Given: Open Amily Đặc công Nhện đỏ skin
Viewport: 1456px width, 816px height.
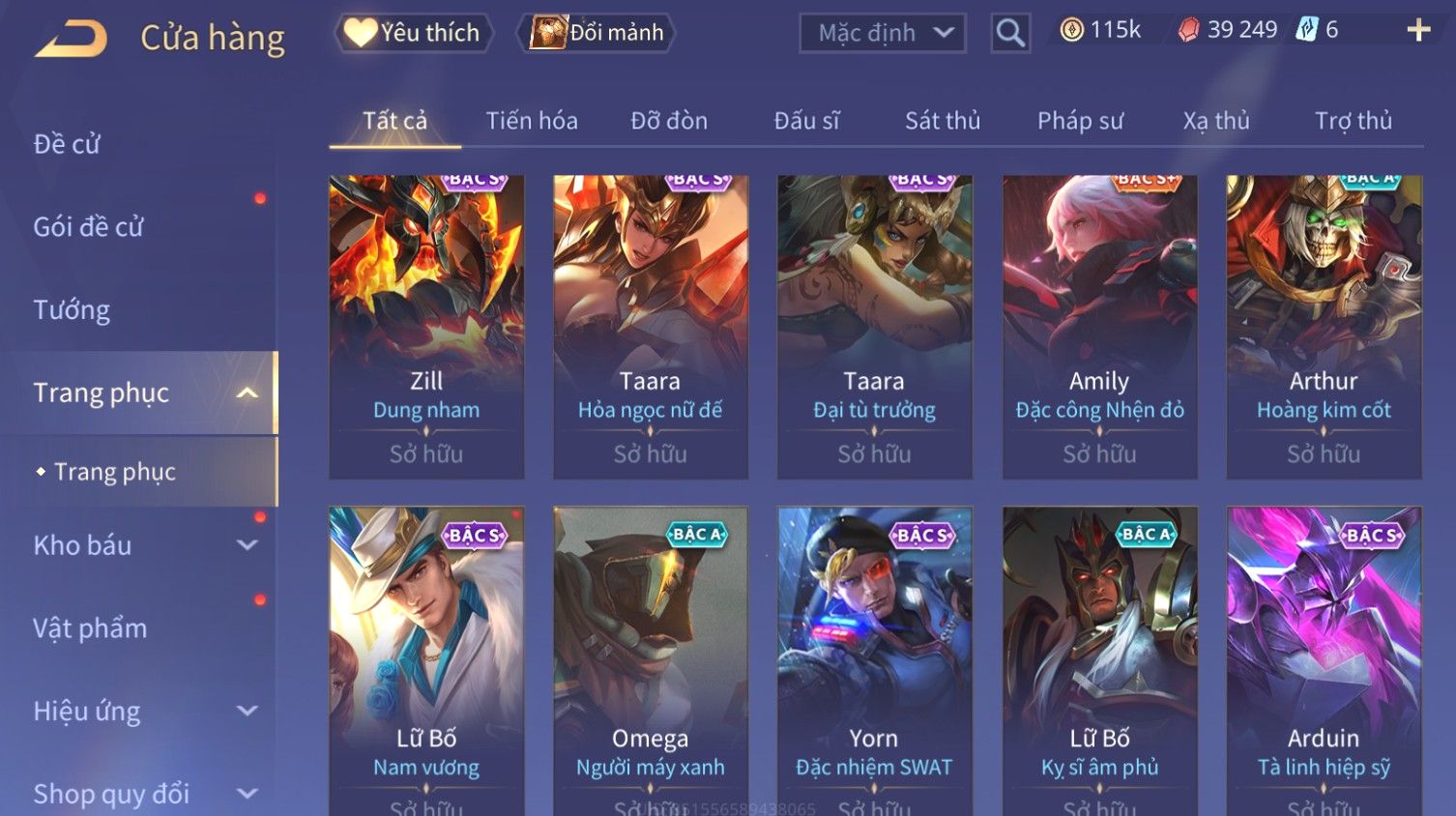Looking at the screenshot, I should 1099,327.
